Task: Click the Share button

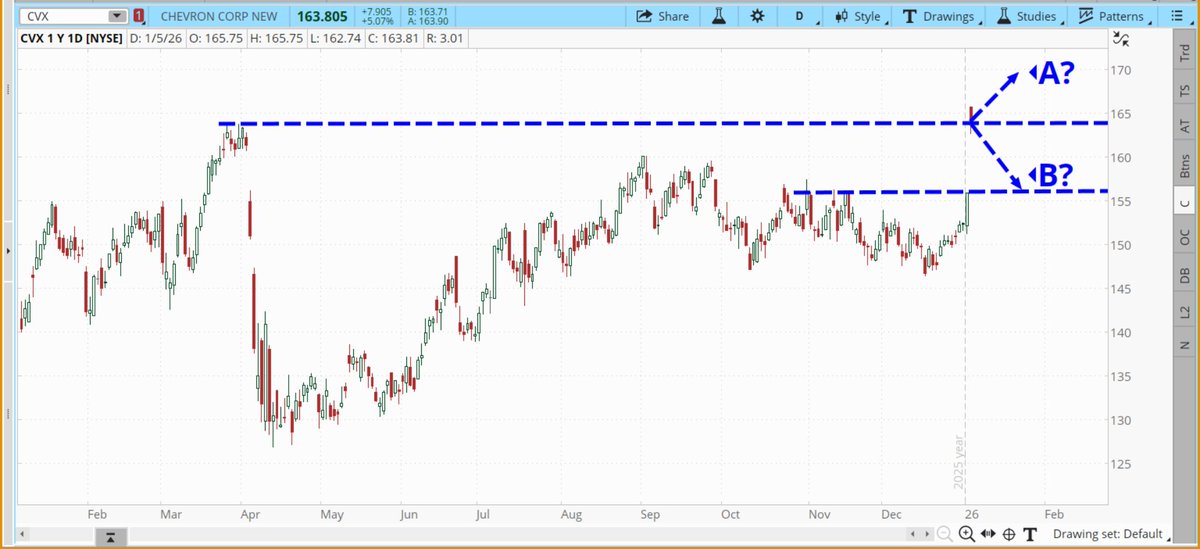Action: tap(662, 16)
